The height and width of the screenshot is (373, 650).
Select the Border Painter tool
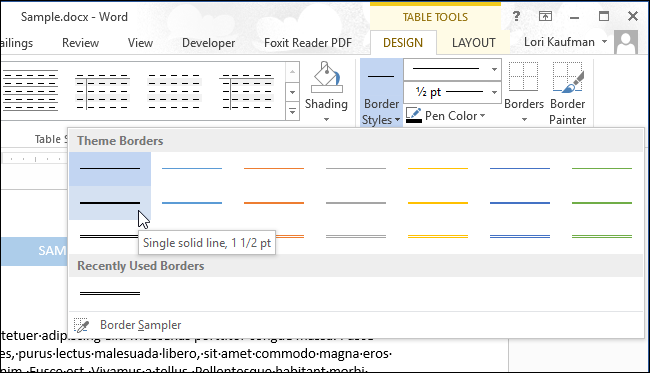tap(568, 93)
